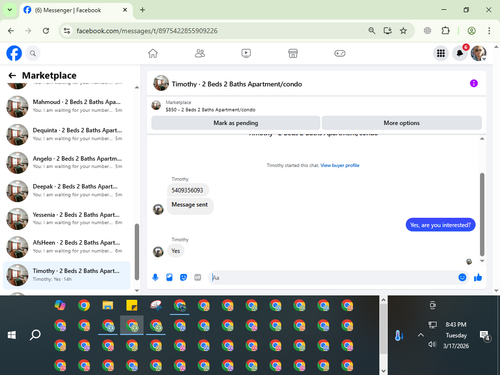Open the Marketplace storefront icon
This screenshot has width=500, height=375.
click(x=293, y=53)
